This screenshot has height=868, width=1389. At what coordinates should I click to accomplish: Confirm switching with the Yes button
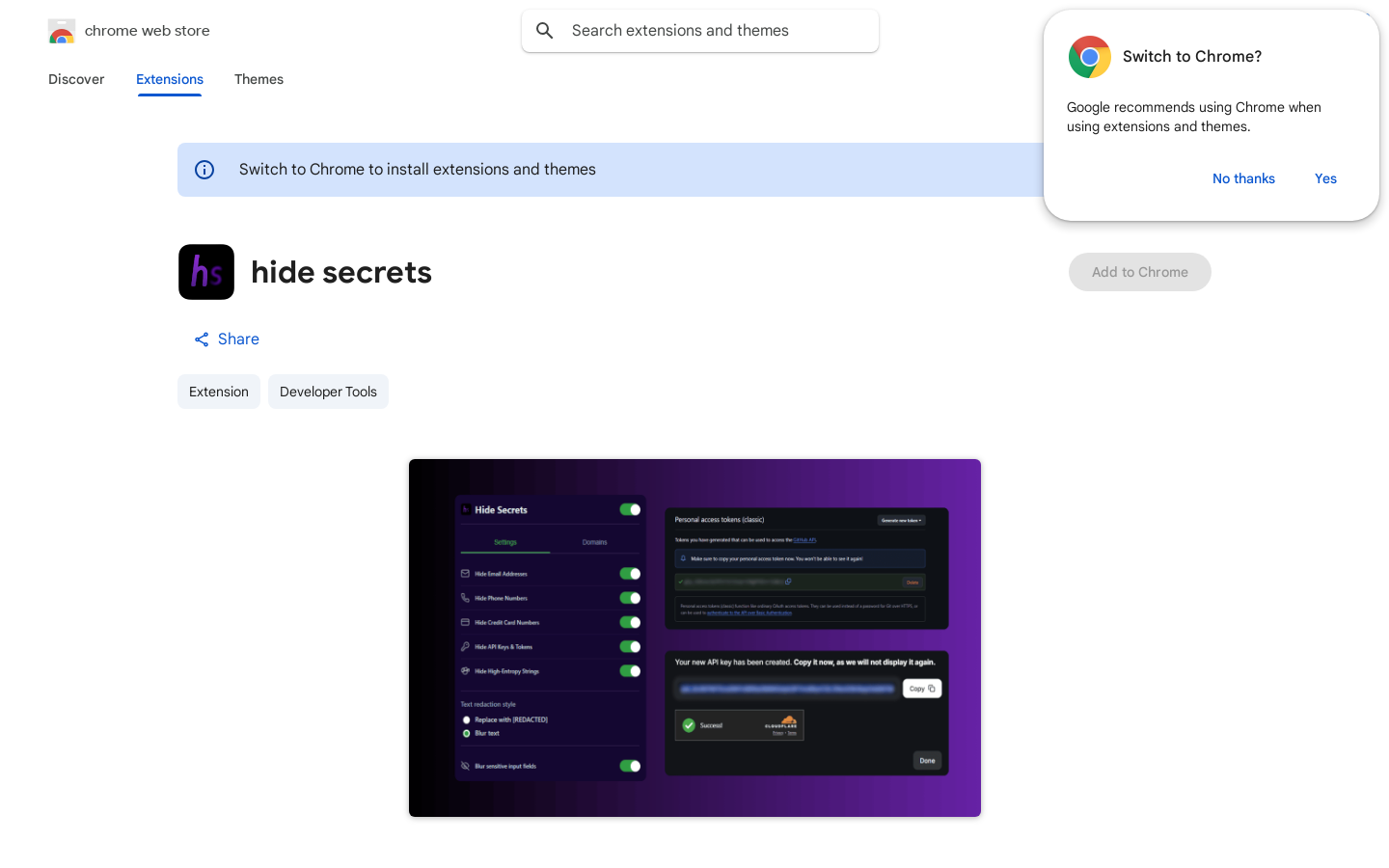(1325, 178)
